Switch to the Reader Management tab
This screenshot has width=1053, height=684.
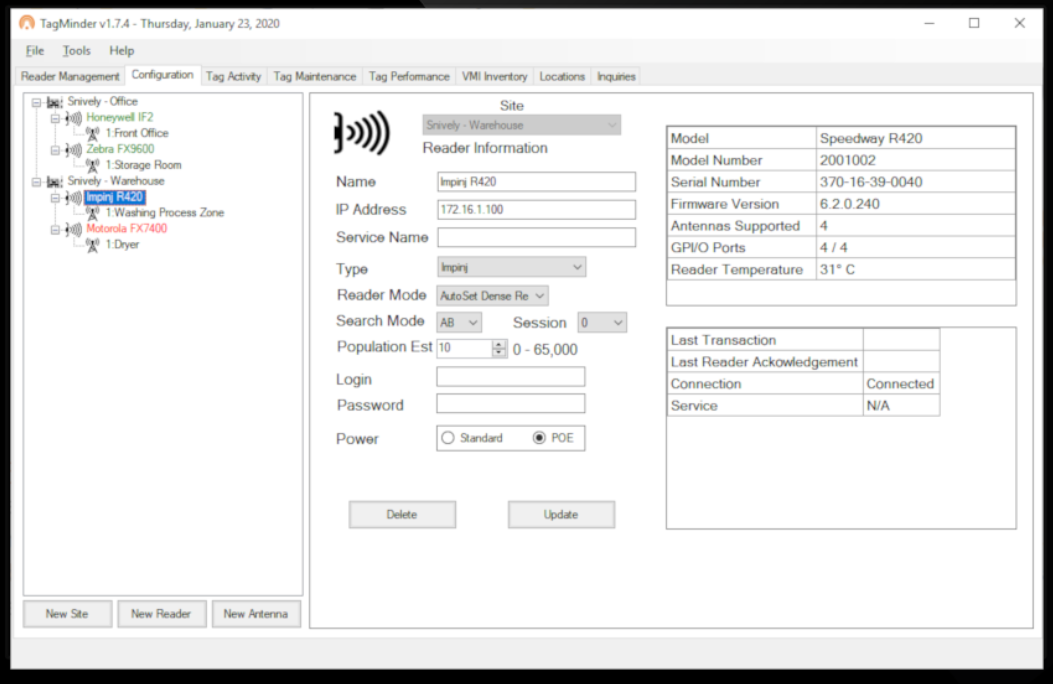(70, 77)
